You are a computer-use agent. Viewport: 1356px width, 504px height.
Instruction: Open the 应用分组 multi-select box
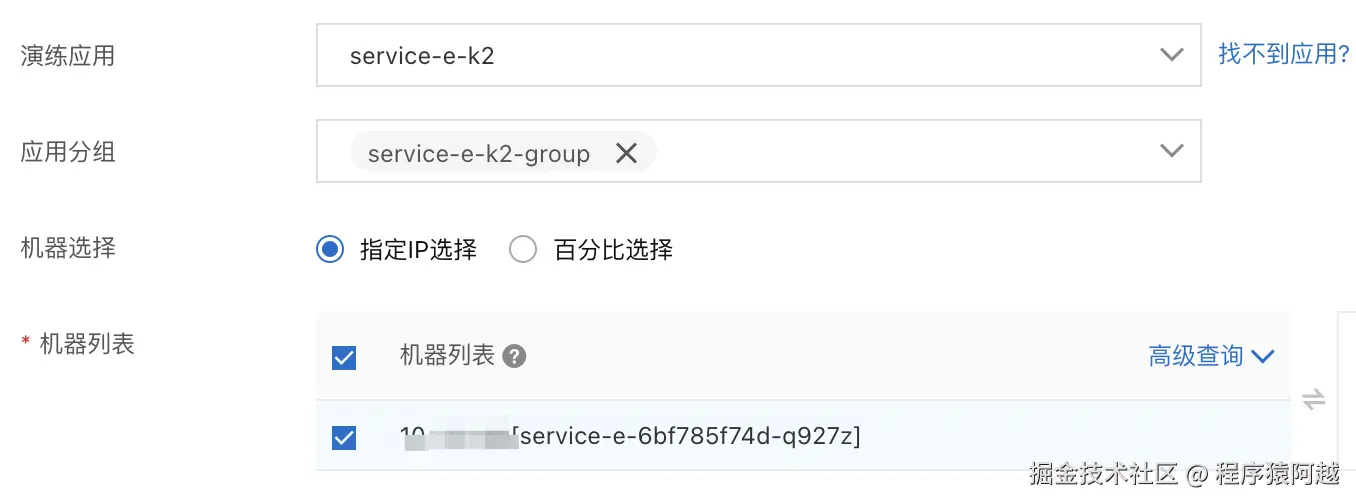pos(900,152)
